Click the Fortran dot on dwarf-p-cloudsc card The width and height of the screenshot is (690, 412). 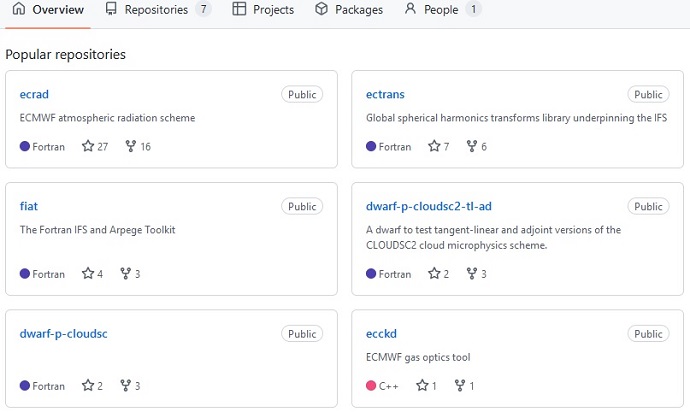25,386
